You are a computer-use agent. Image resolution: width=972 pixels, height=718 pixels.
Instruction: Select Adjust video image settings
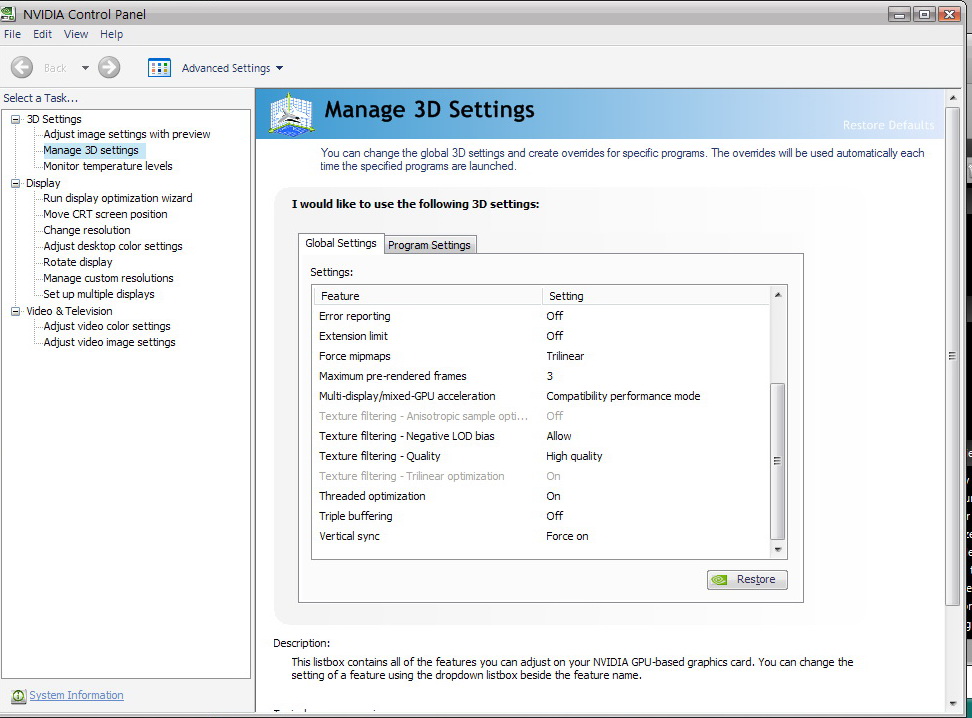coord(109,342)
